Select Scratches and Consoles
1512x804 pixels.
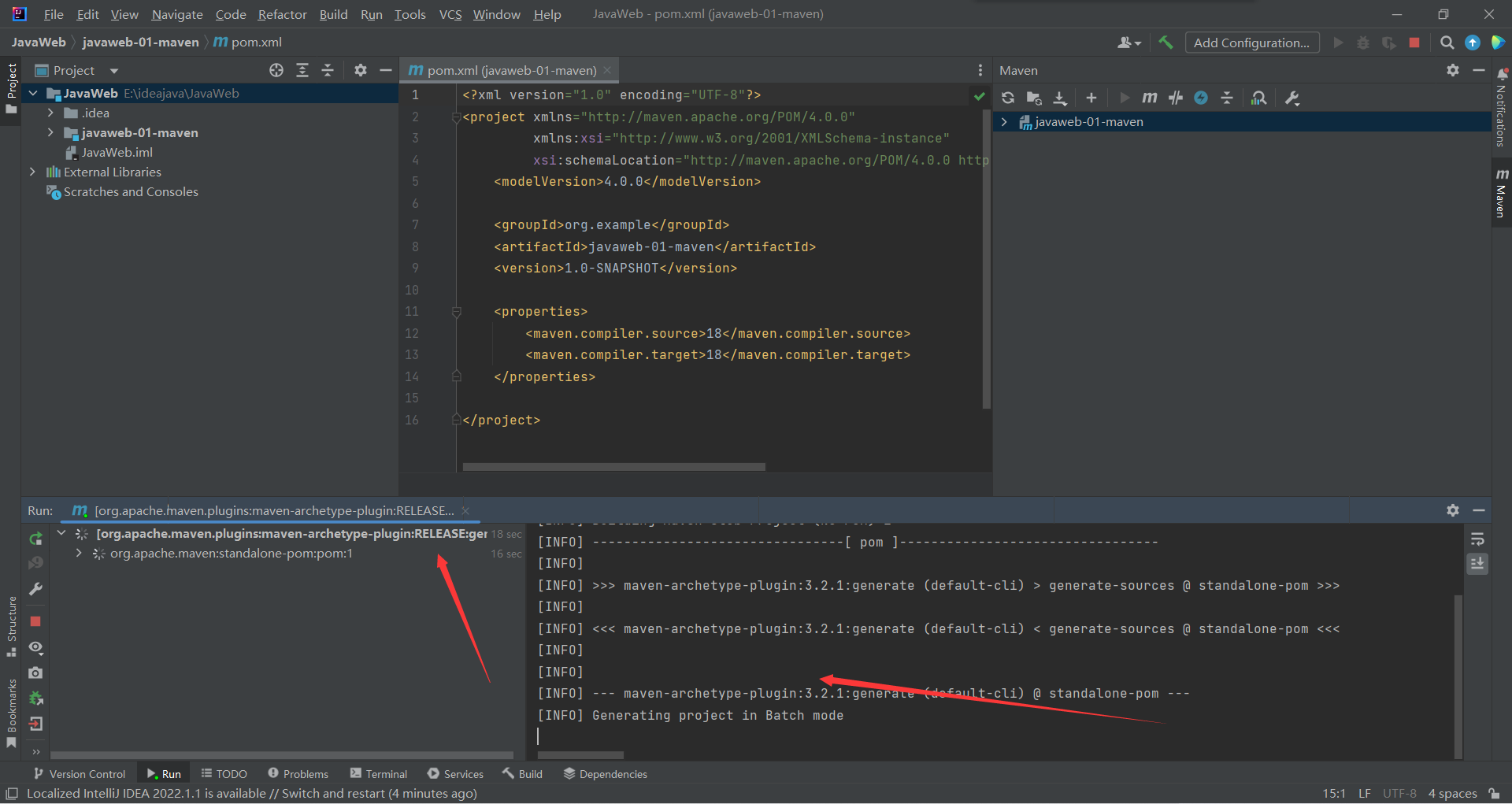pos(131,192)
